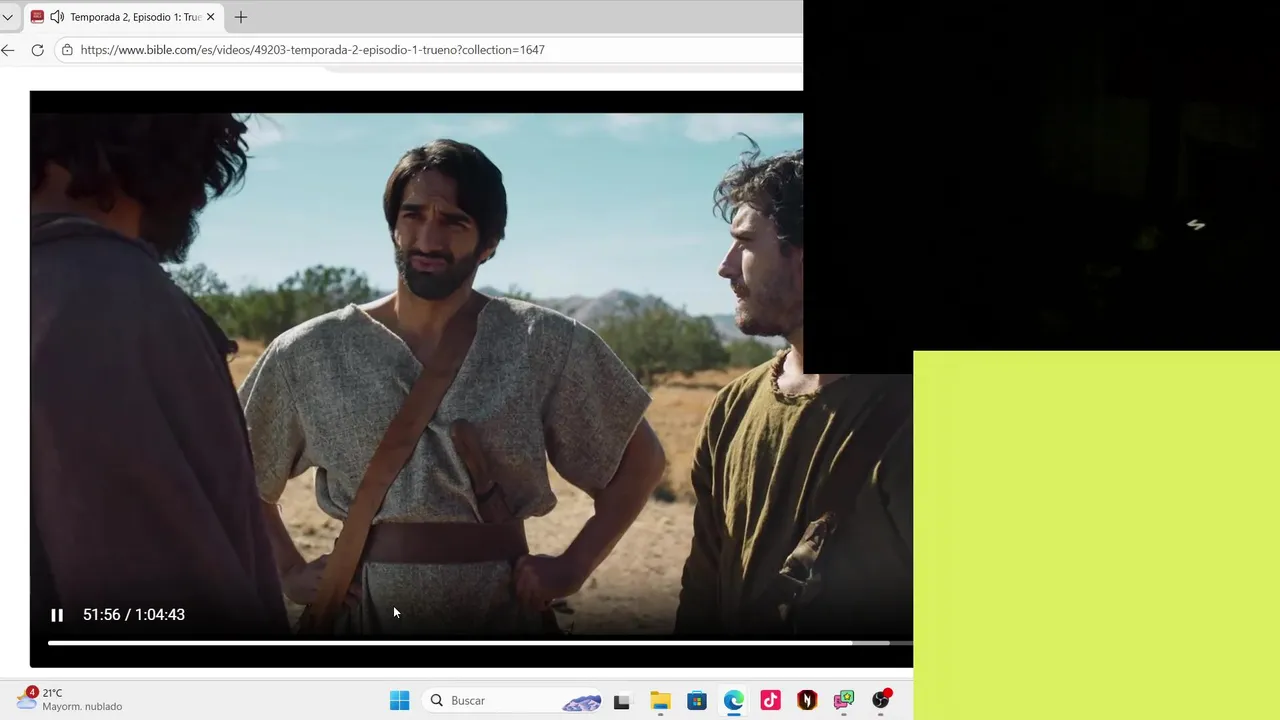Open Microsoft Store from the taskbar
This screenshot has width=1280, height=720.
(x=697, y=700)
